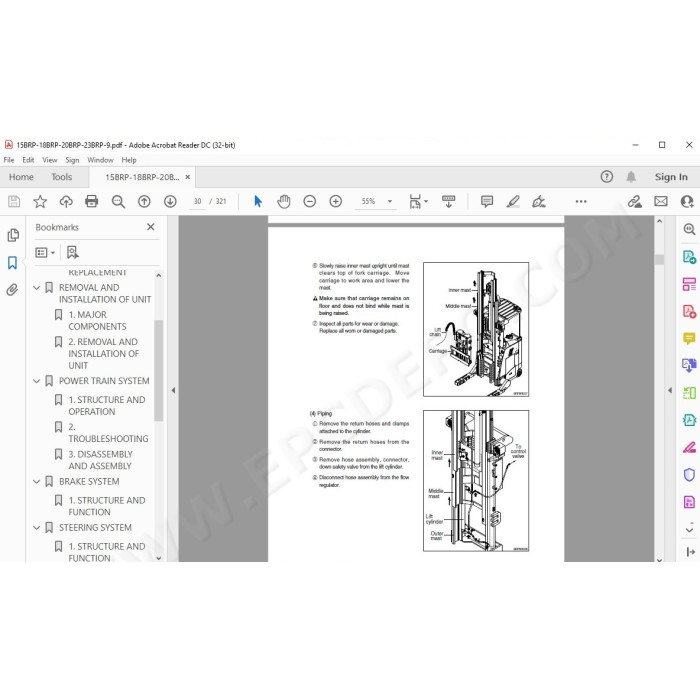Screen dimensions: 700x700
Task: Click the page number field
Action: tap(197, 201)
